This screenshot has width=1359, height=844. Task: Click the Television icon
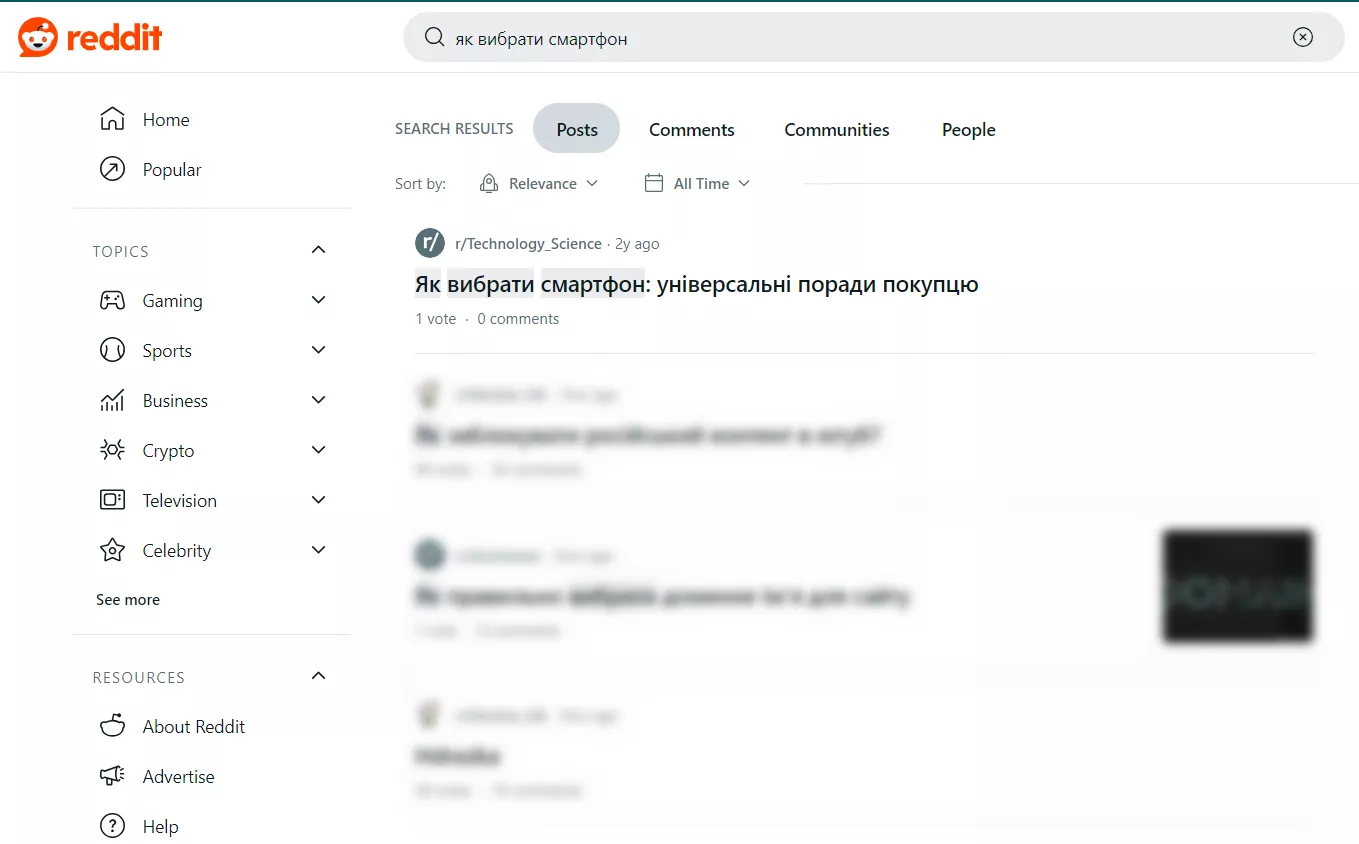tap(112, 500)
